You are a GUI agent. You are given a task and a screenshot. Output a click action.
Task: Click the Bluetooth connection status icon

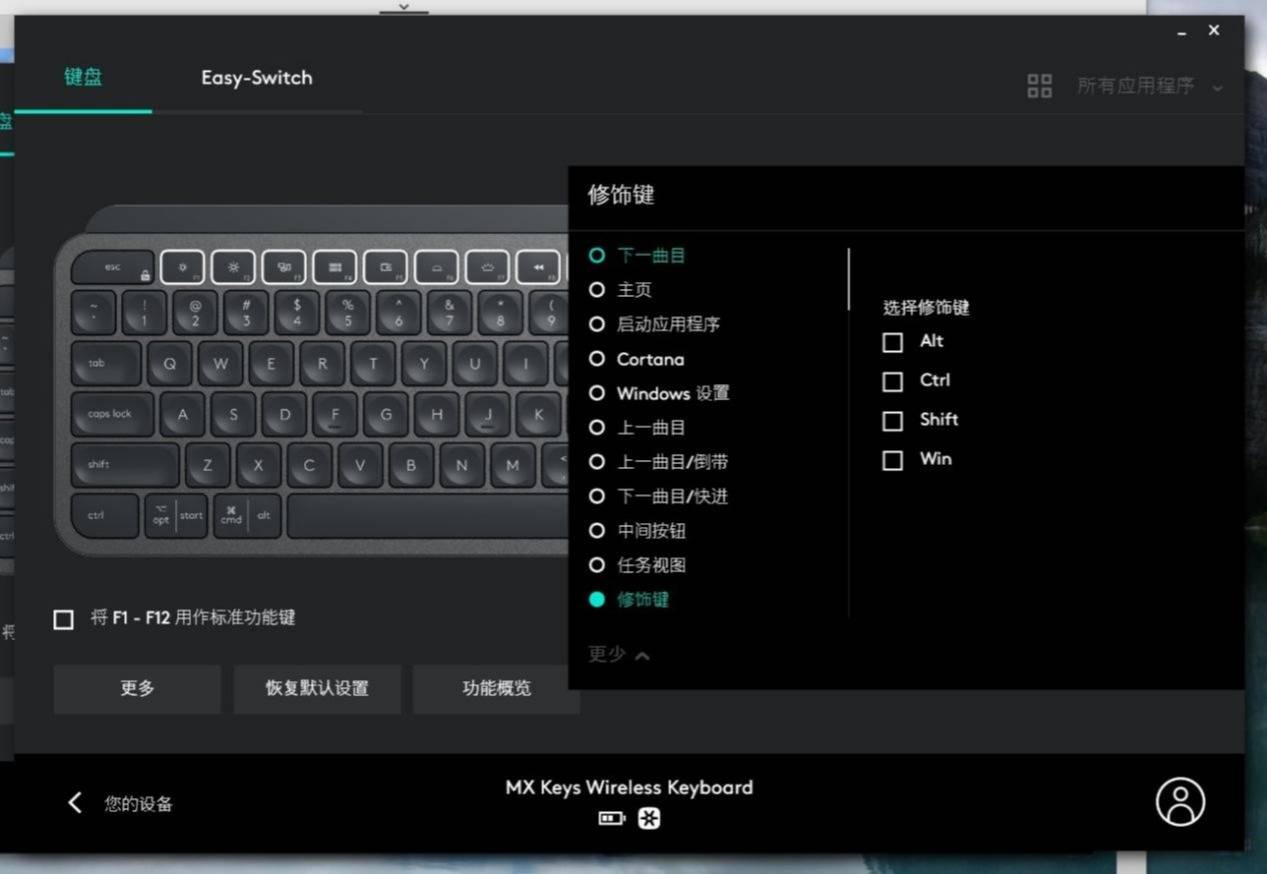click(x=649, y=818)
